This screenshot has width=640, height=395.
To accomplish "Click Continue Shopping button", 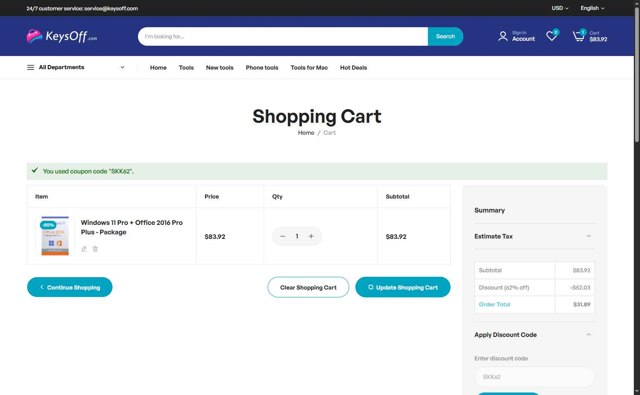I will click(69, 287).
